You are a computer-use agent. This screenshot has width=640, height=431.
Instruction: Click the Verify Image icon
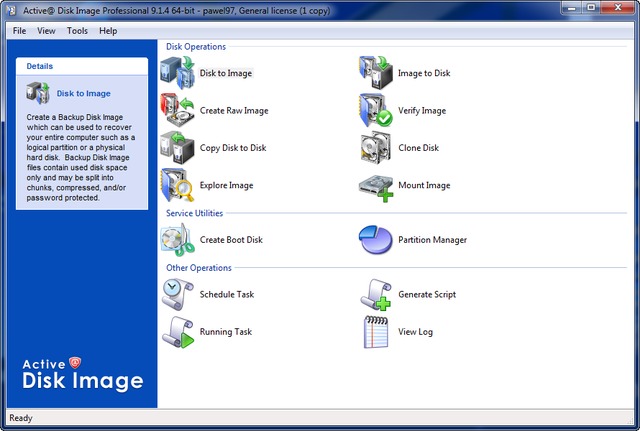[x=374, y=110]
